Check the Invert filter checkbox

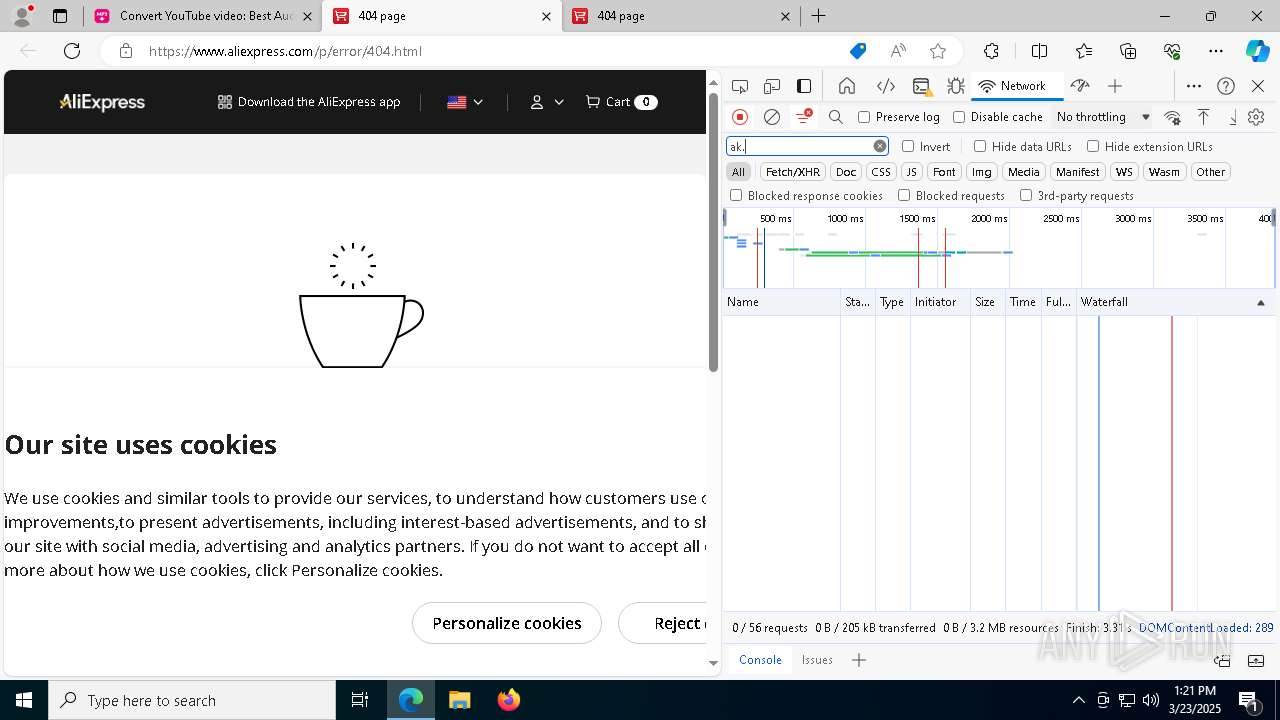coord(908,146)
